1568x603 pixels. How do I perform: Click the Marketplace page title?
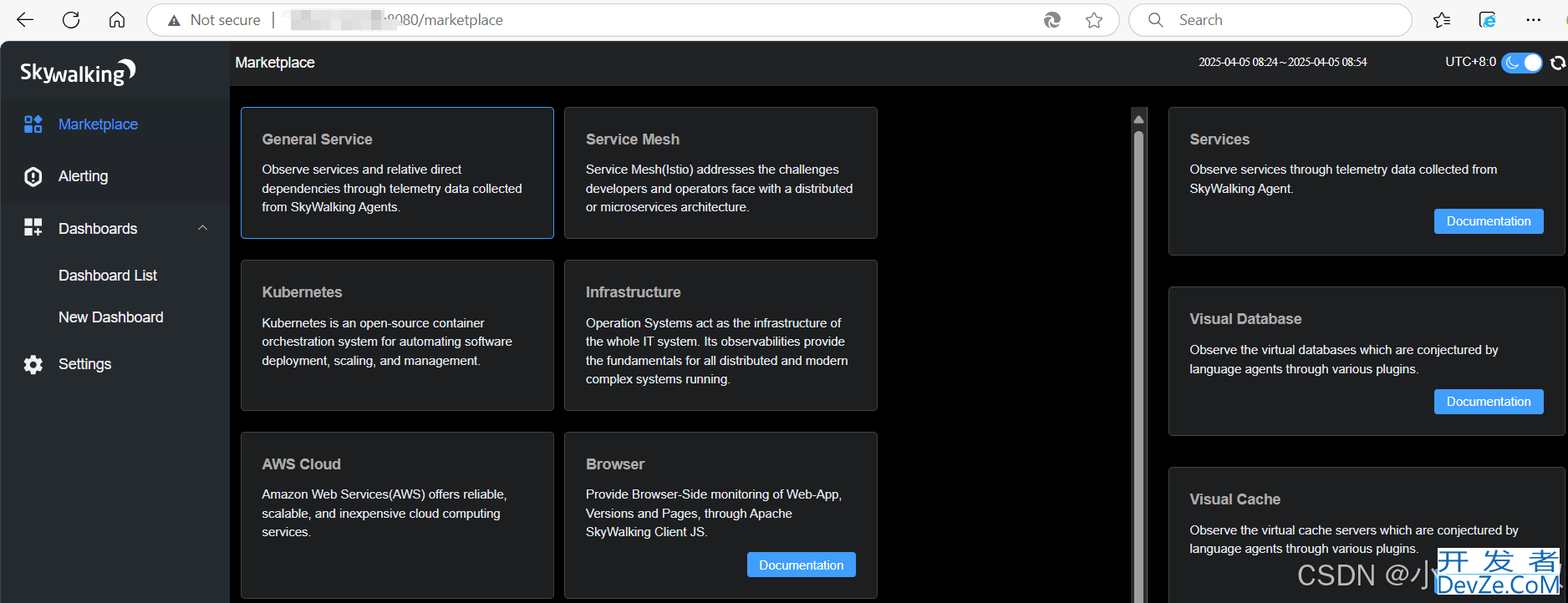275,63
